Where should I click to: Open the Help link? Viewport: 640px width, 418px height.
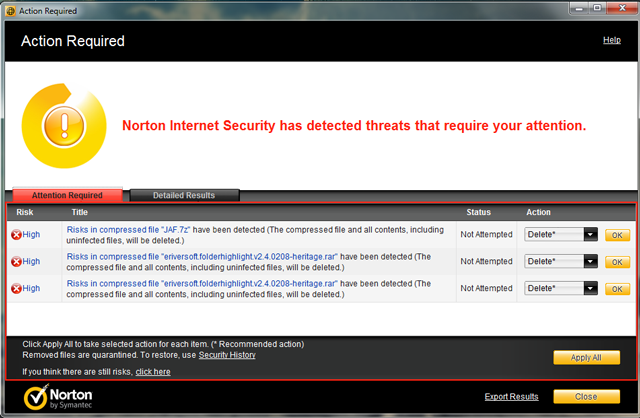pos(612,40)
